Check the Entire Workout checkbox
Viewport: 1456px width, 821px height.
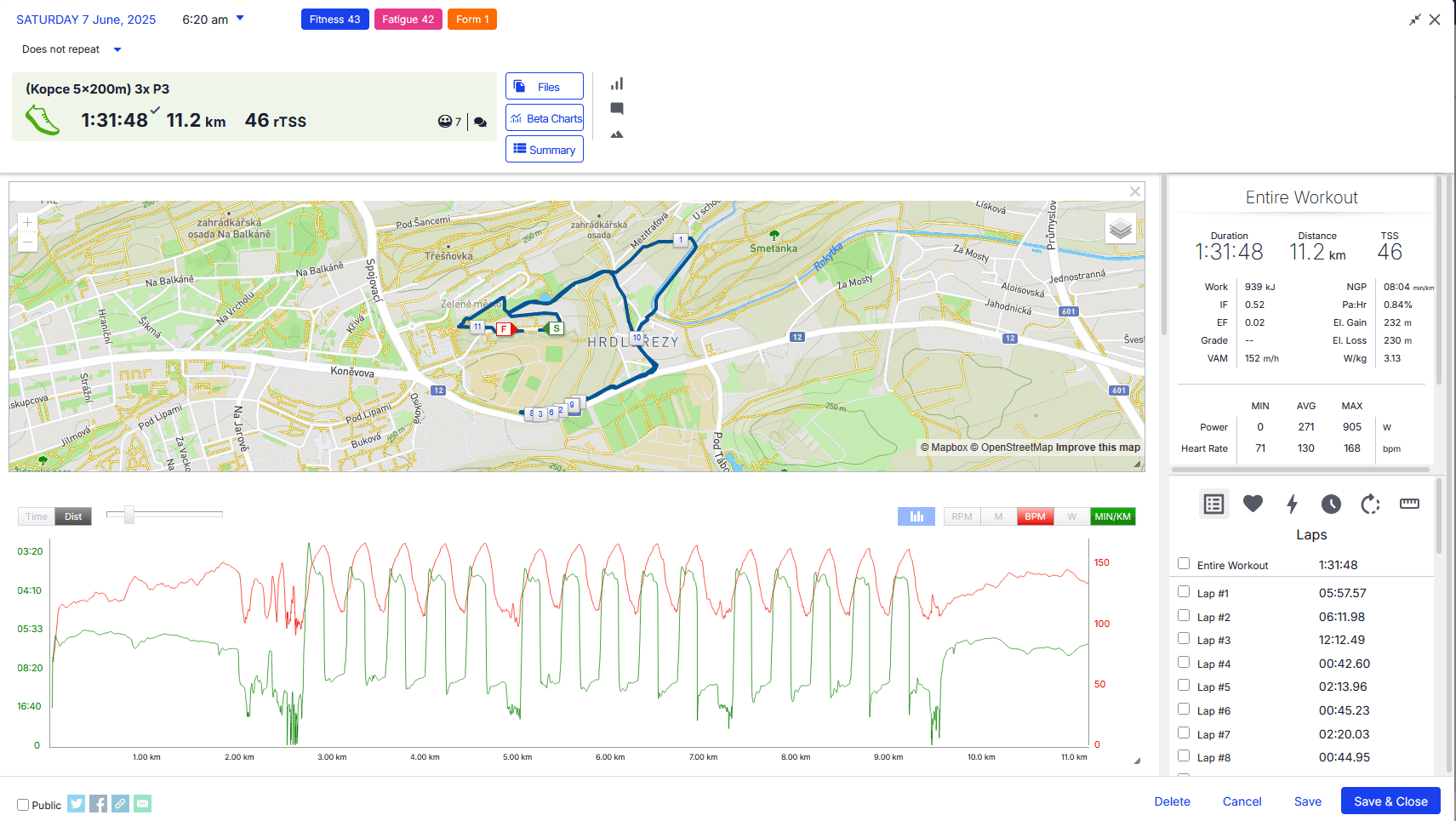click(1184, 563)
